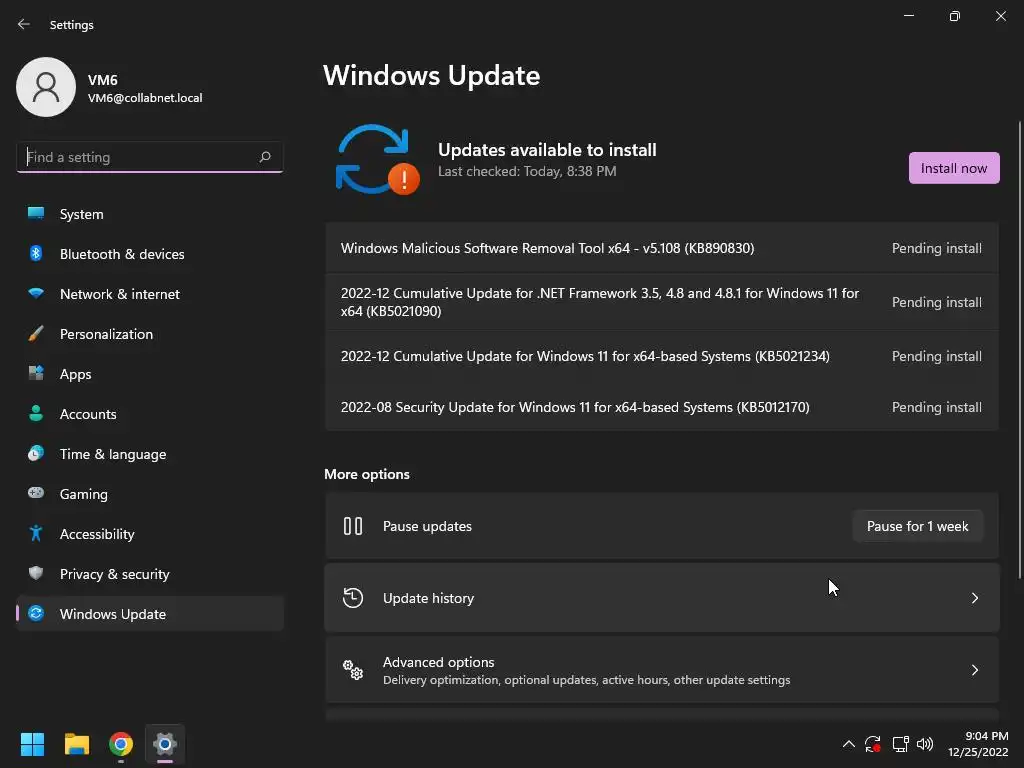Click the Gaming controller icon
Screen dimensions: 1024x768
click(x=36, y=493)
